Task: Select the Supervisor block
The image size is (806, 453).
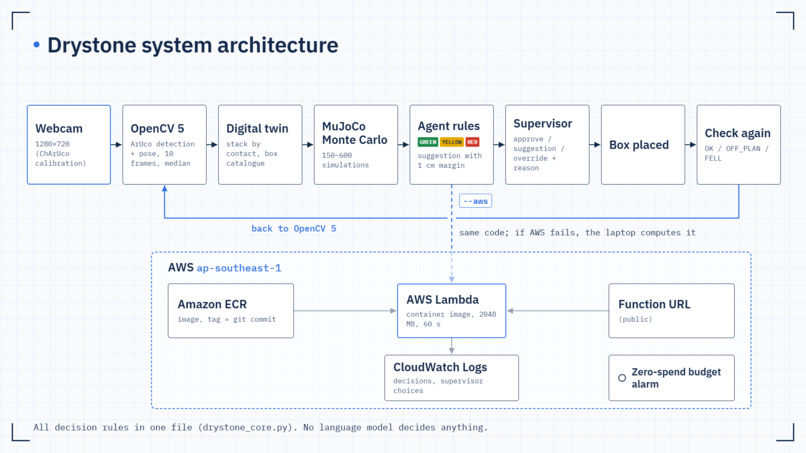Action: click(x=547, y=144)
